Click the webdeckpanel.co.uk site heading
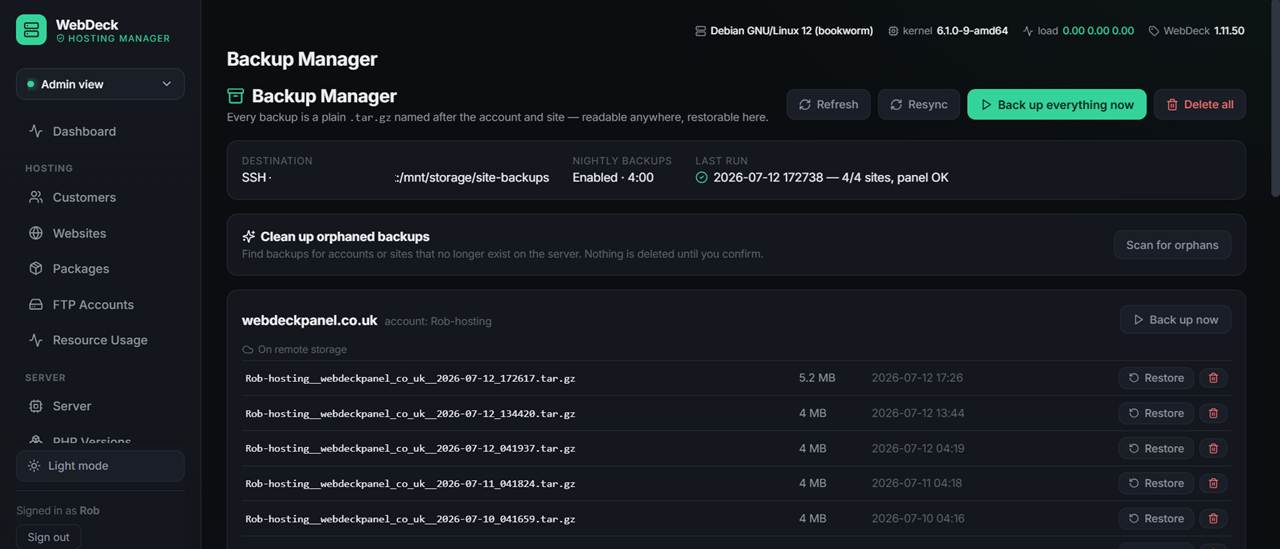The image size is (1280, 549). click(309, 320)
